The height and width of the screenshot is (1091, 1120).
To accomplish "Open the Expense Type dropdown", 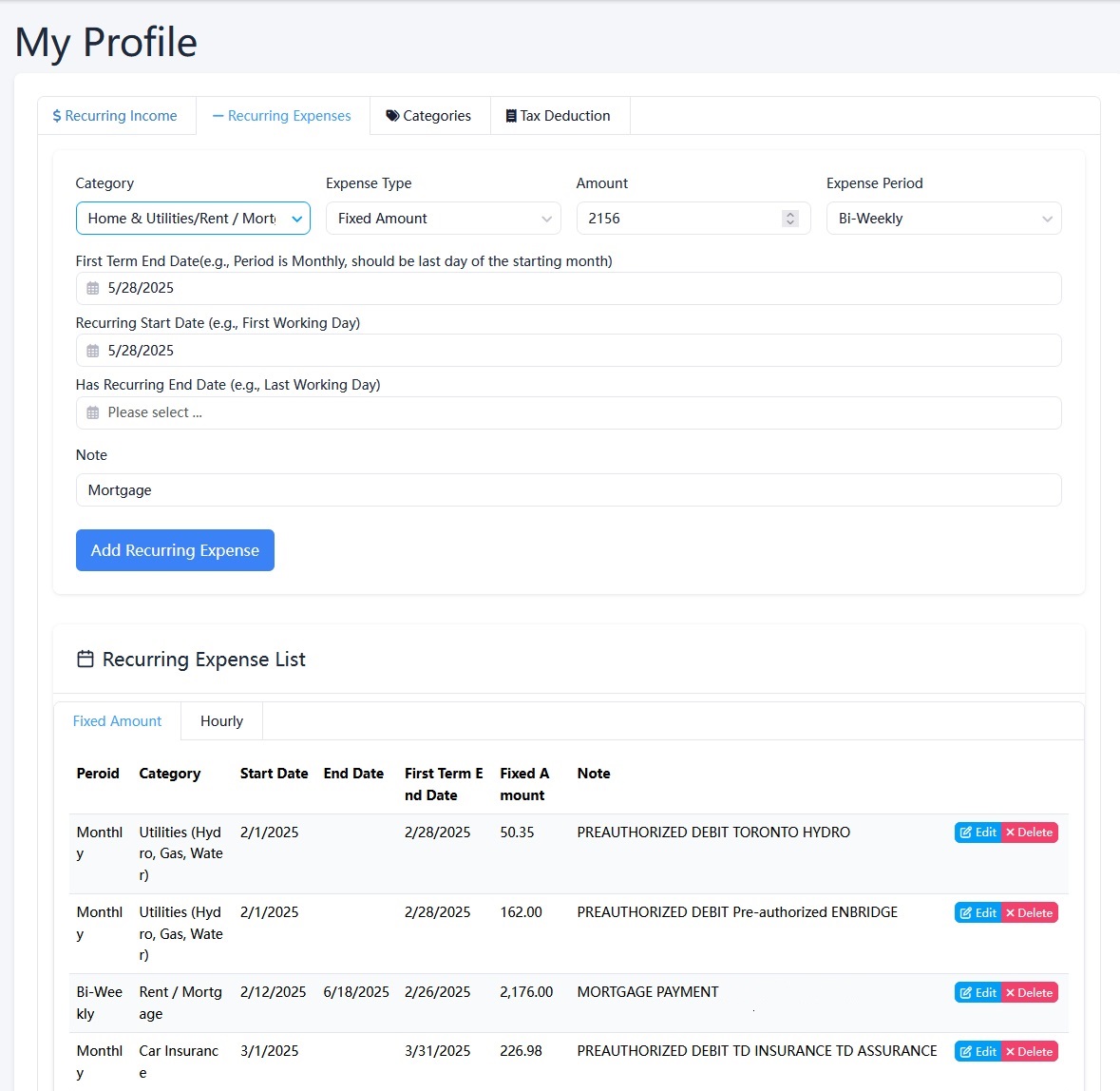I will 442,218.
